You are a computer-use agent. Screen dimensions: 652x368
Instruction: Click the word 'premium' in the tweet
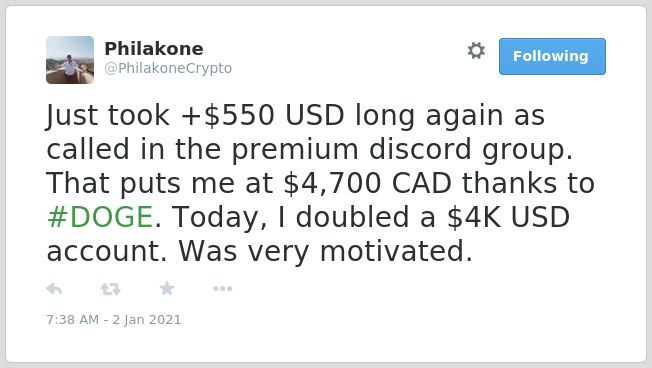pos(295,150)
